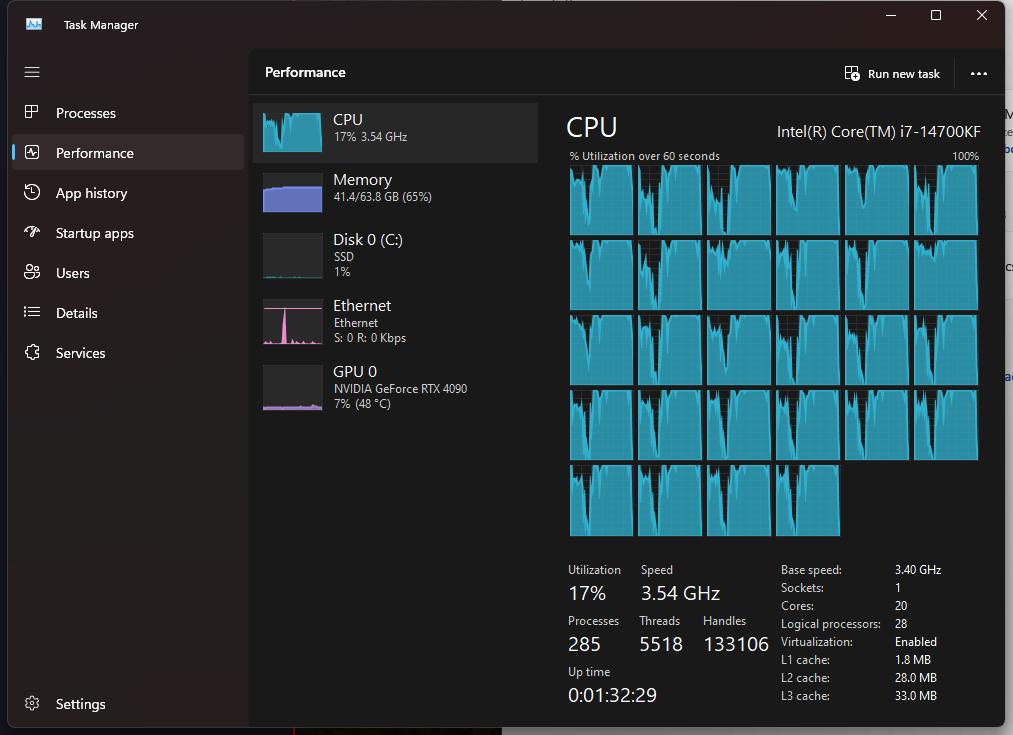Screen dimensions: 1013x735
Task: Click the Services puzzle icon
Action: coord(32,352)
